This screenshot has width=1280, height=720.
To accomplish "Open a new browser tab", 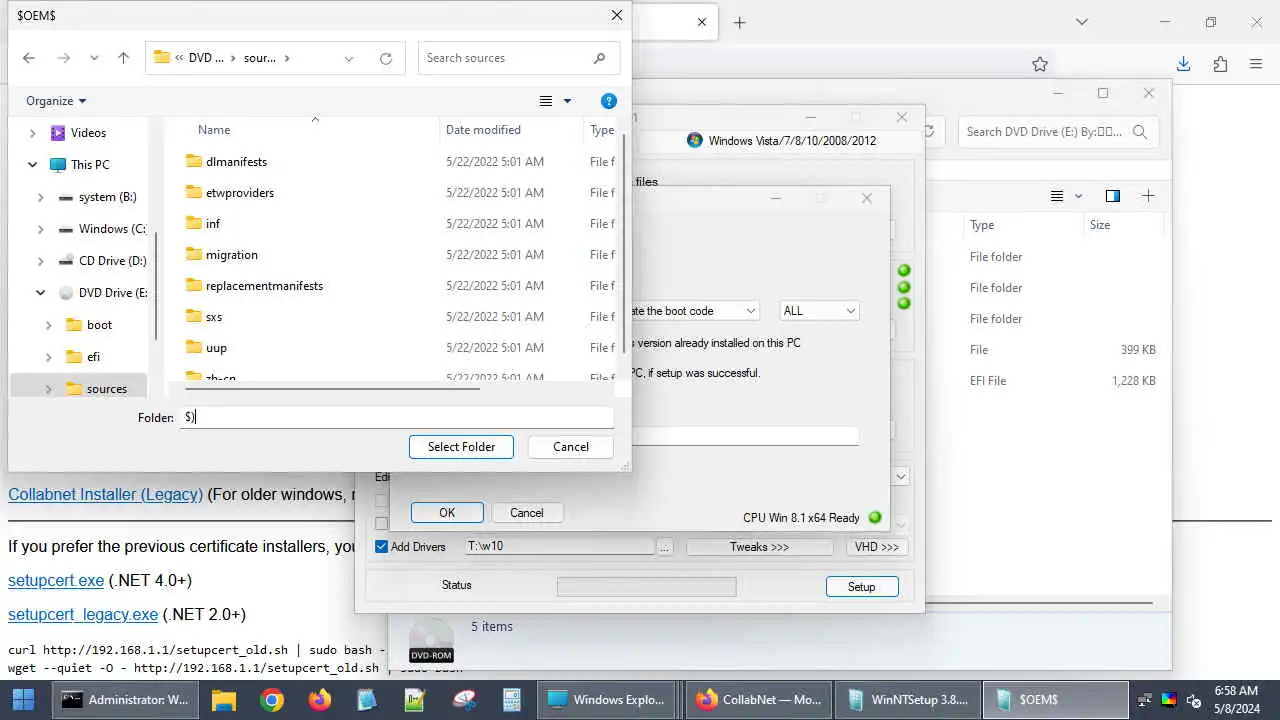I will tap(739, 22).
